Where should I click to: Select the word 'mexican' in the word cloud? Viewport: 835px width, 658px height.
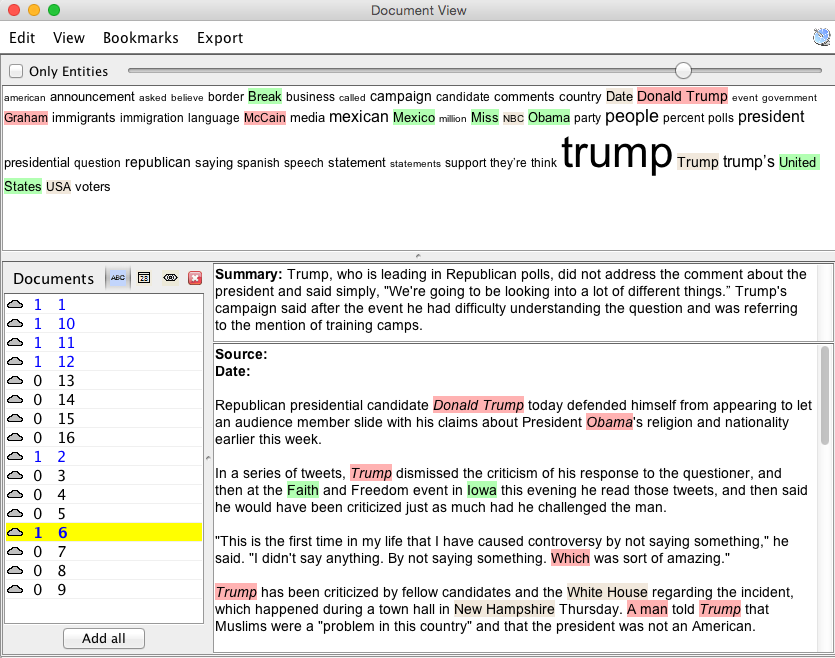pos(359,117)
